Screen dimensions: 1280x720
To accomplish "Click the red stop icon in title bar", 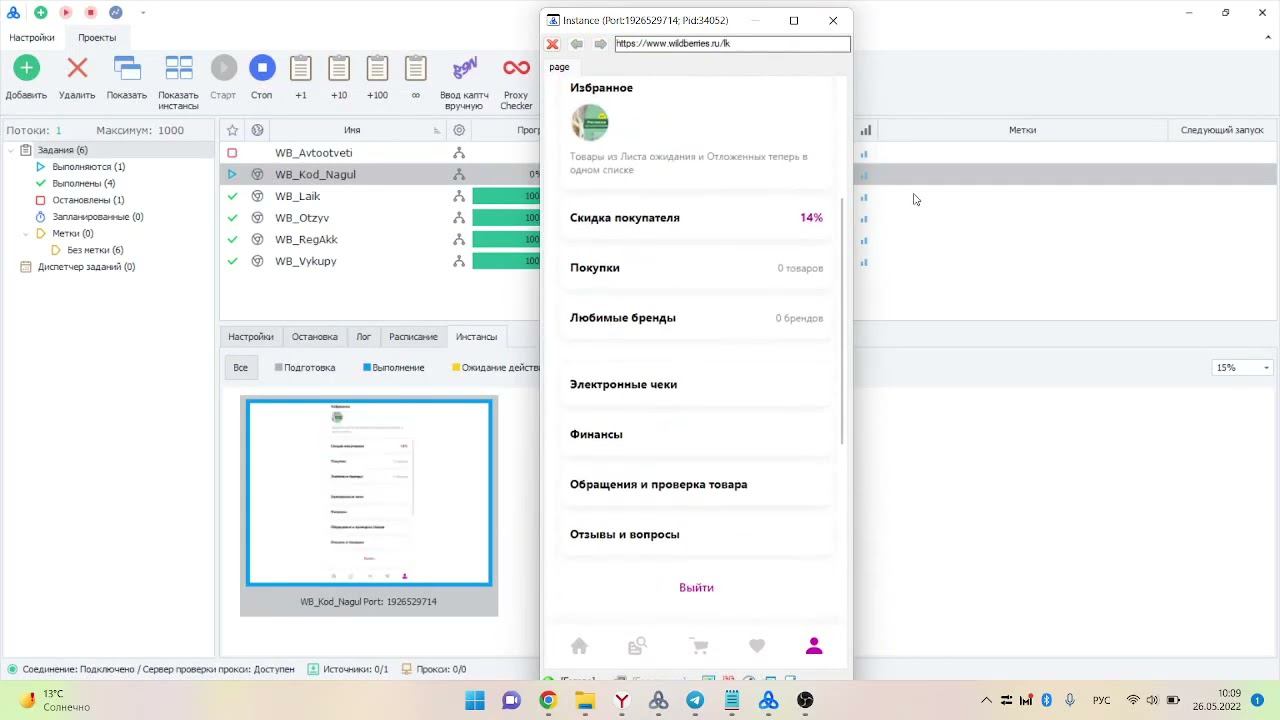I will pyautogui.click(x=90, y=13).
